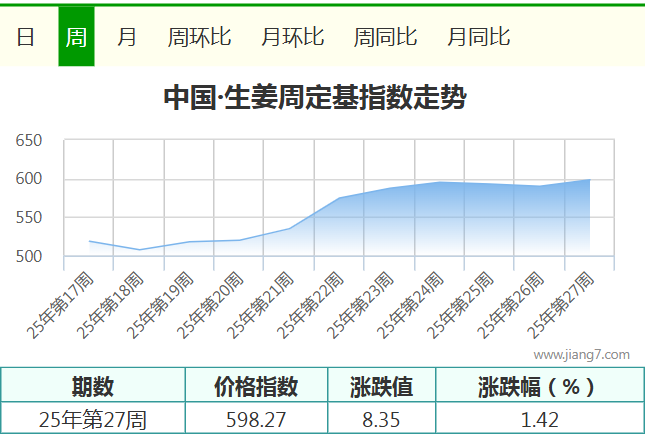
Task: Click the 期数 column header
Action: pyautogui.click(x=93, y=386)
